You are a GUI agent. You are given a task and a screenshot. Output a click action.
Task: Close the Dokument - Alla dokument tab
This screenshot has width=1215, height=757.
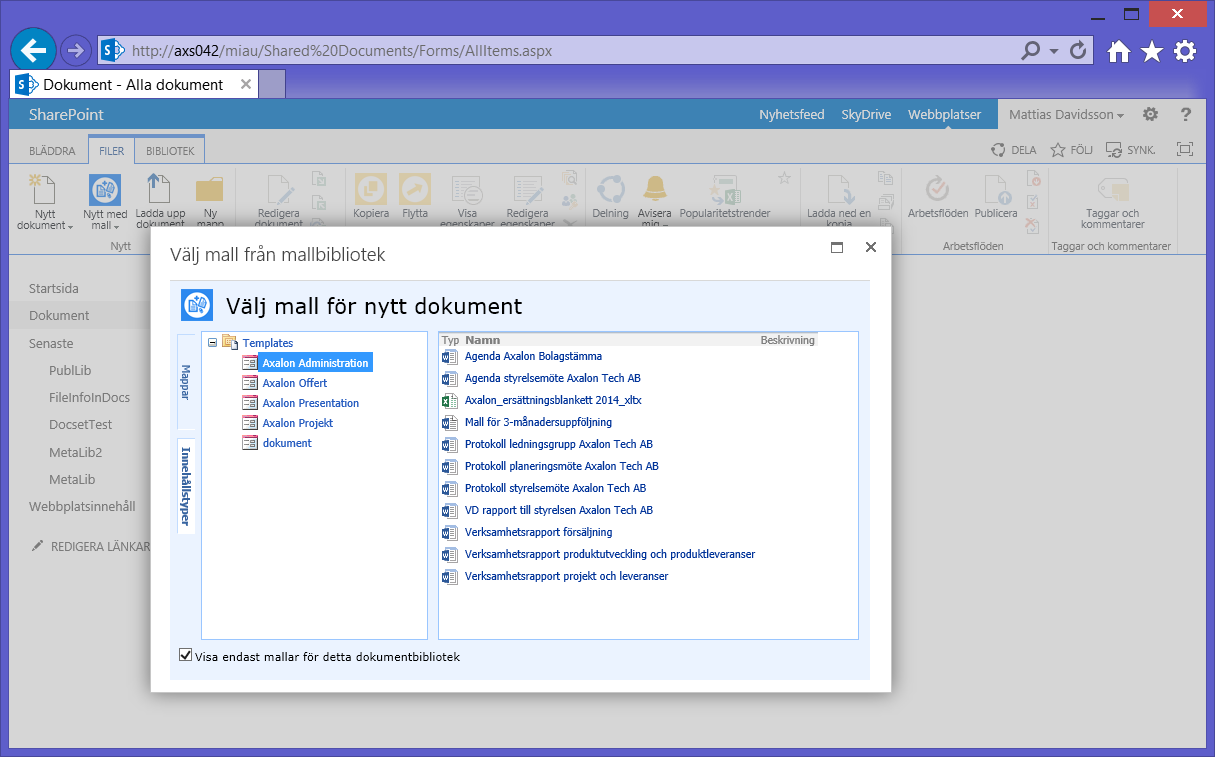[245, 84]
